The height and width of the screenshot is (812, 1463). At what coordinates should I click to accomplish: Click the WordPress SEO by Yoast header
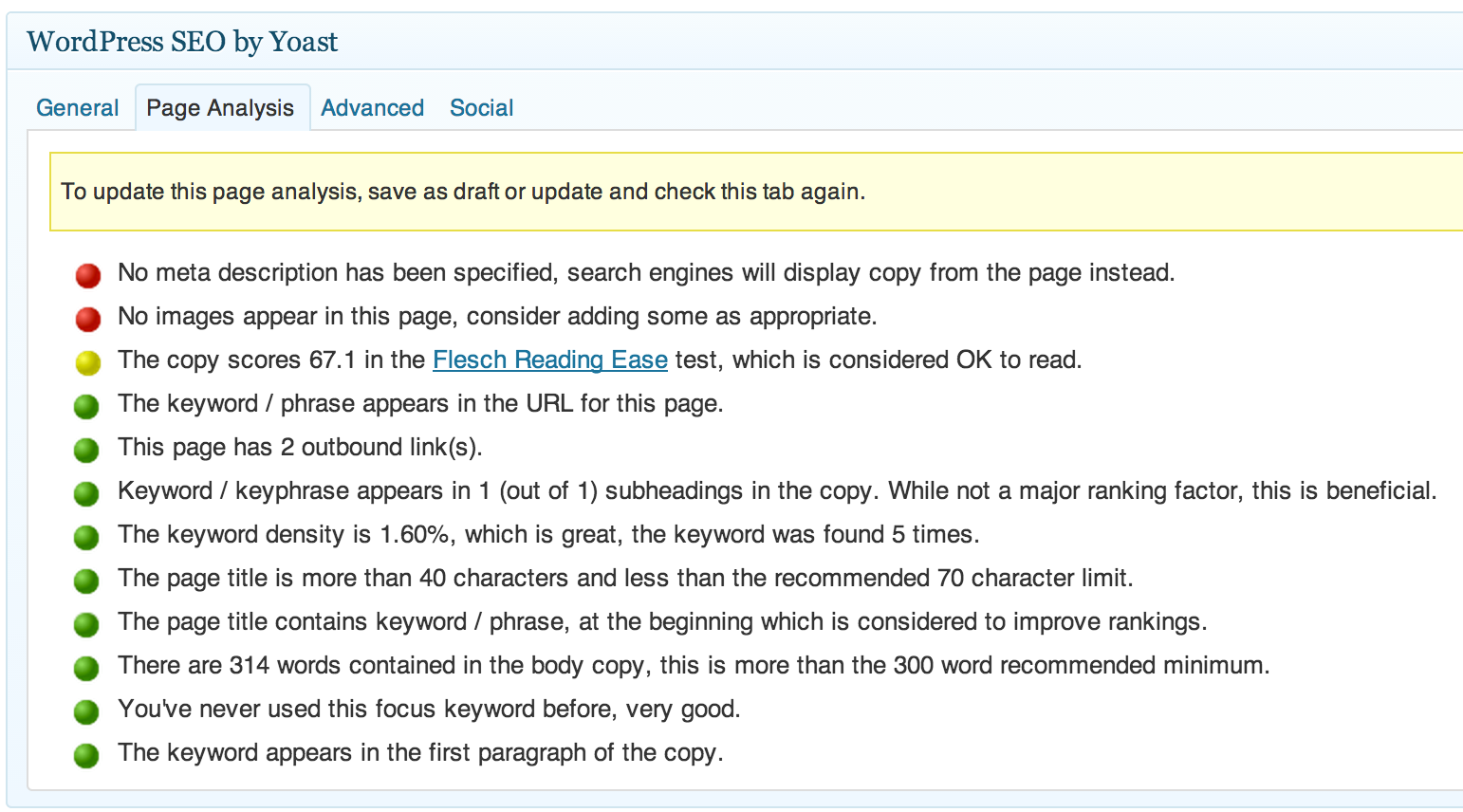click(182, 42)
